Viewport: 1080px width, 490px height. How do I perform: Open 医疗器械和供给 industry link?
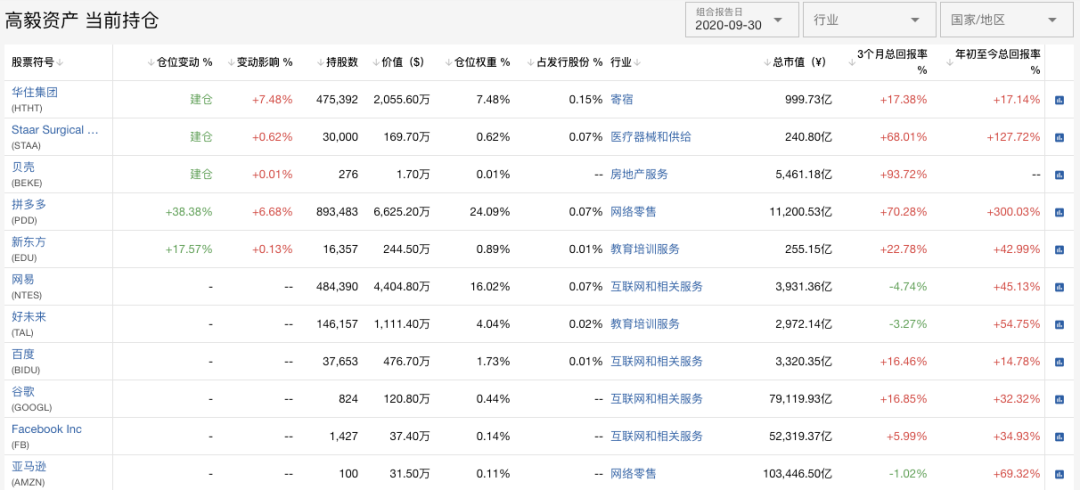click(651, 137)
